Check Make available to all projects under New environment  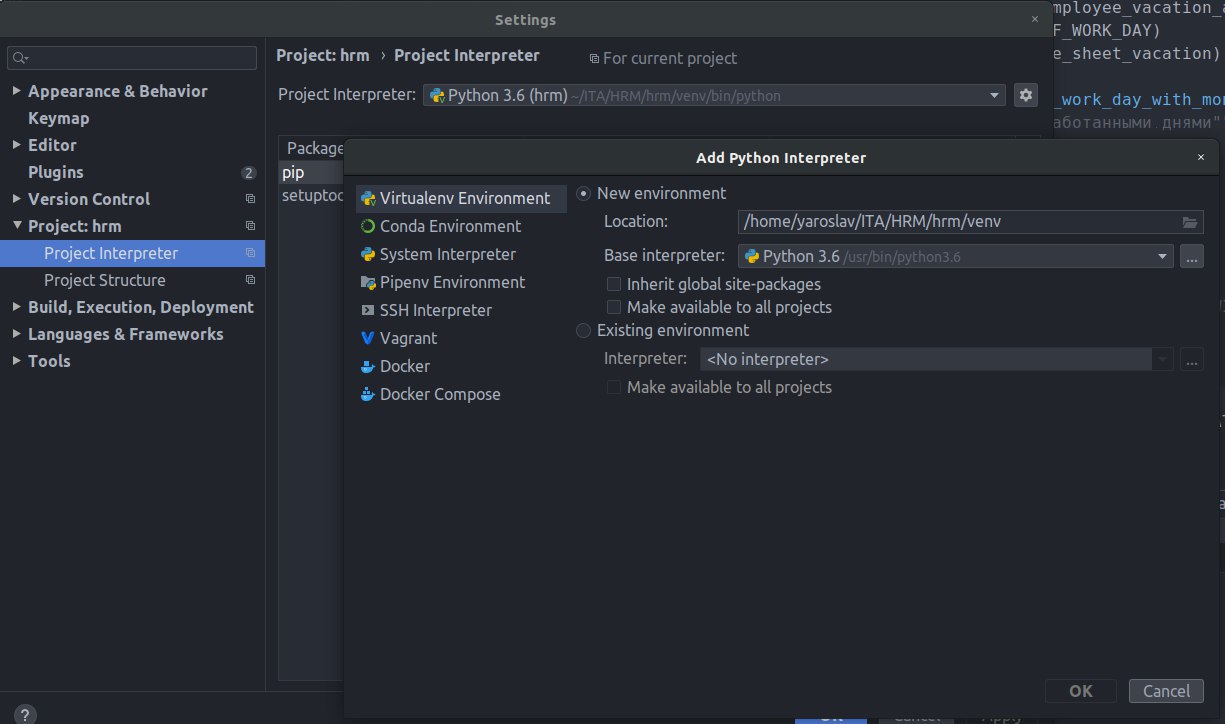tap(614, 307)
